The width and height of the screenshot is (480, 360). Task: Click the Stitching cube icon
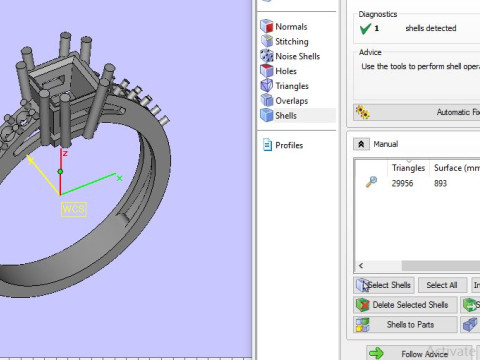tap(267, 41)
